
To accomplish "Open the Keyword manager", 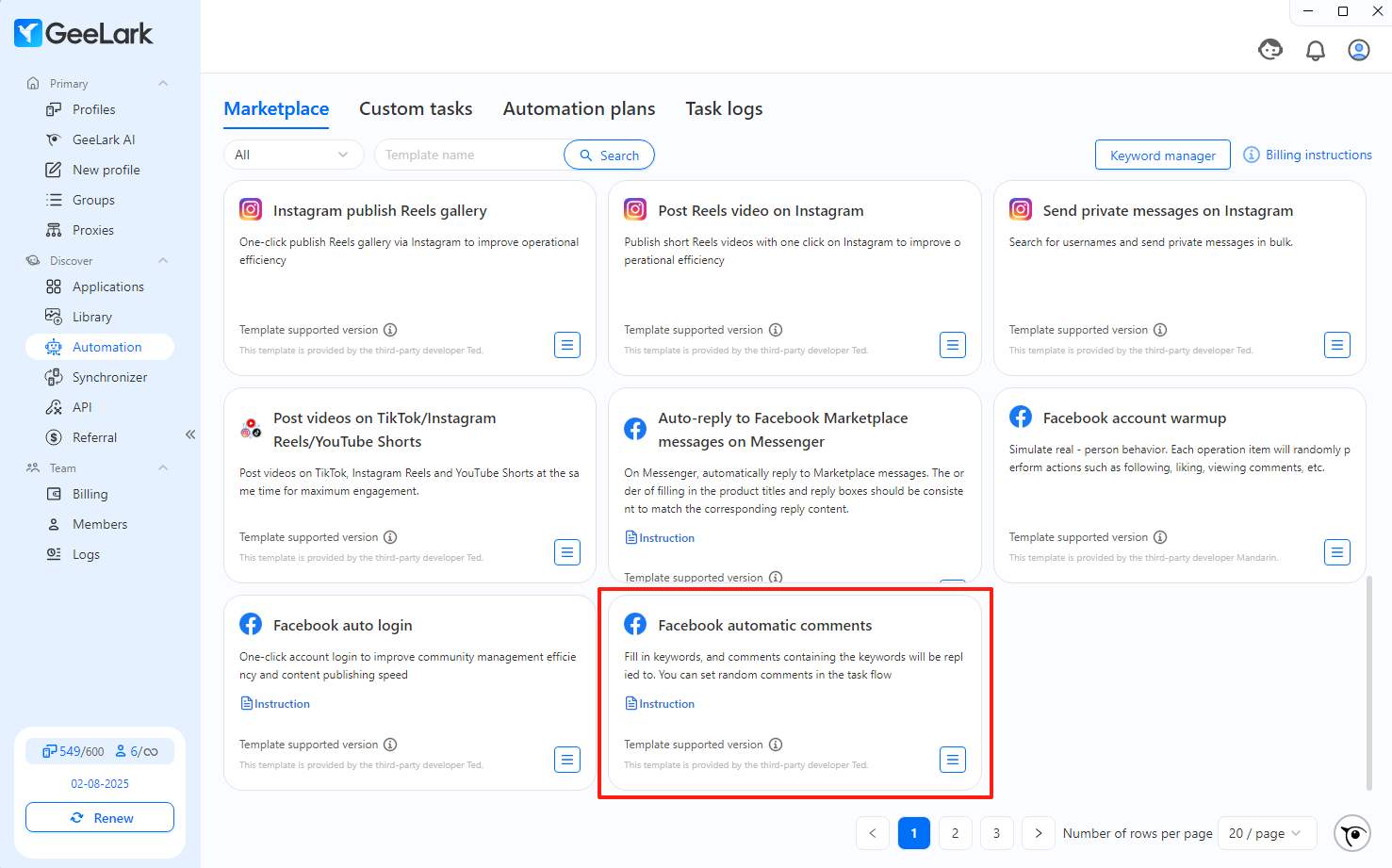I will tap(1162, 155).
